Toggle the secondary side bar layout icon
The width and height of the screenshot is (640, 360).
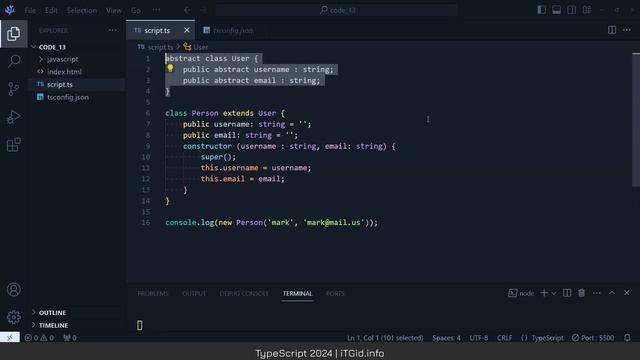[571, 10]
